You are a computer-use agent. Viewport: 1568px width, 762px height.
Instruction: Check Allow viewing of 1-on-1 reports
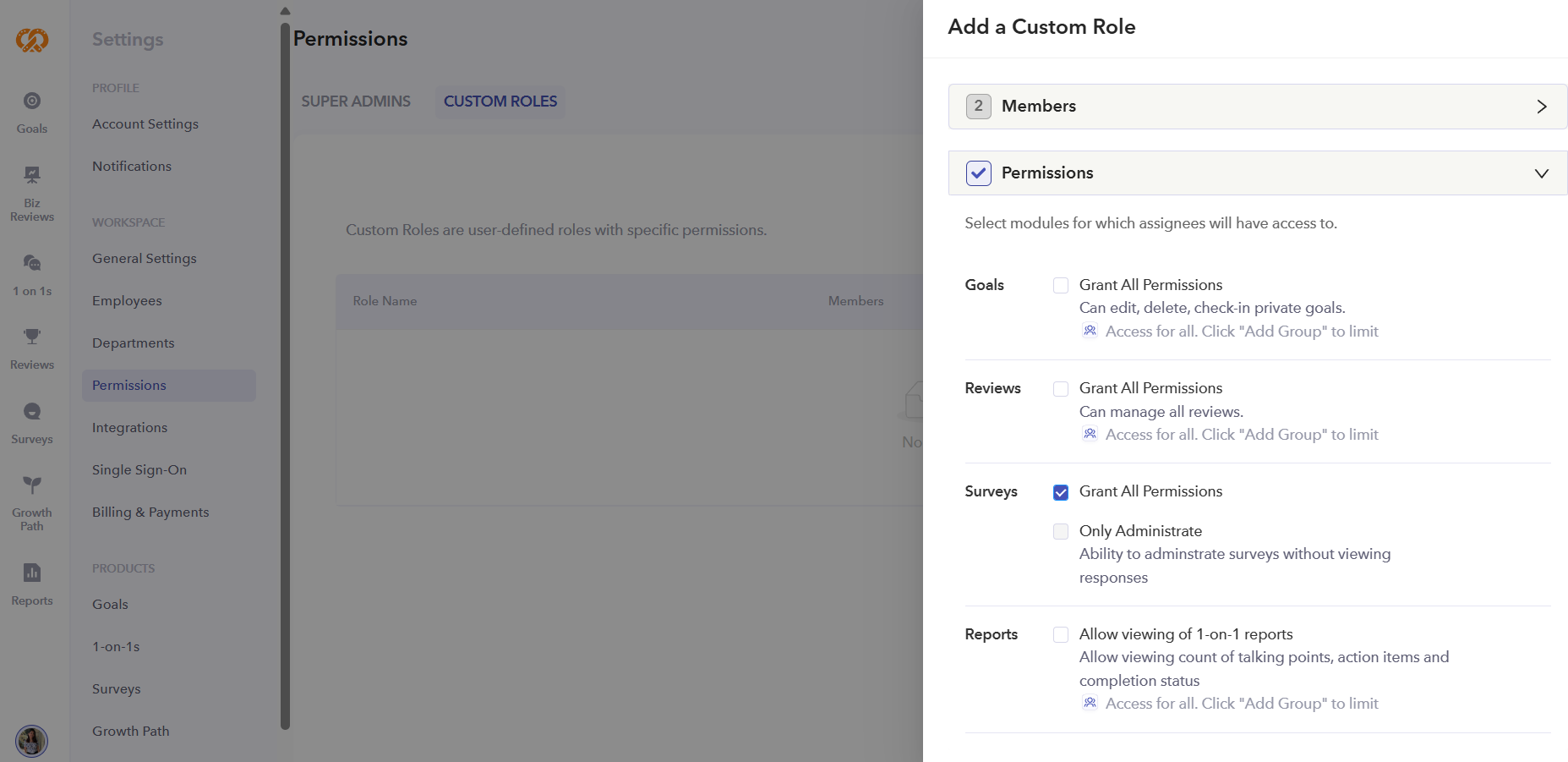click(1061, 634)
